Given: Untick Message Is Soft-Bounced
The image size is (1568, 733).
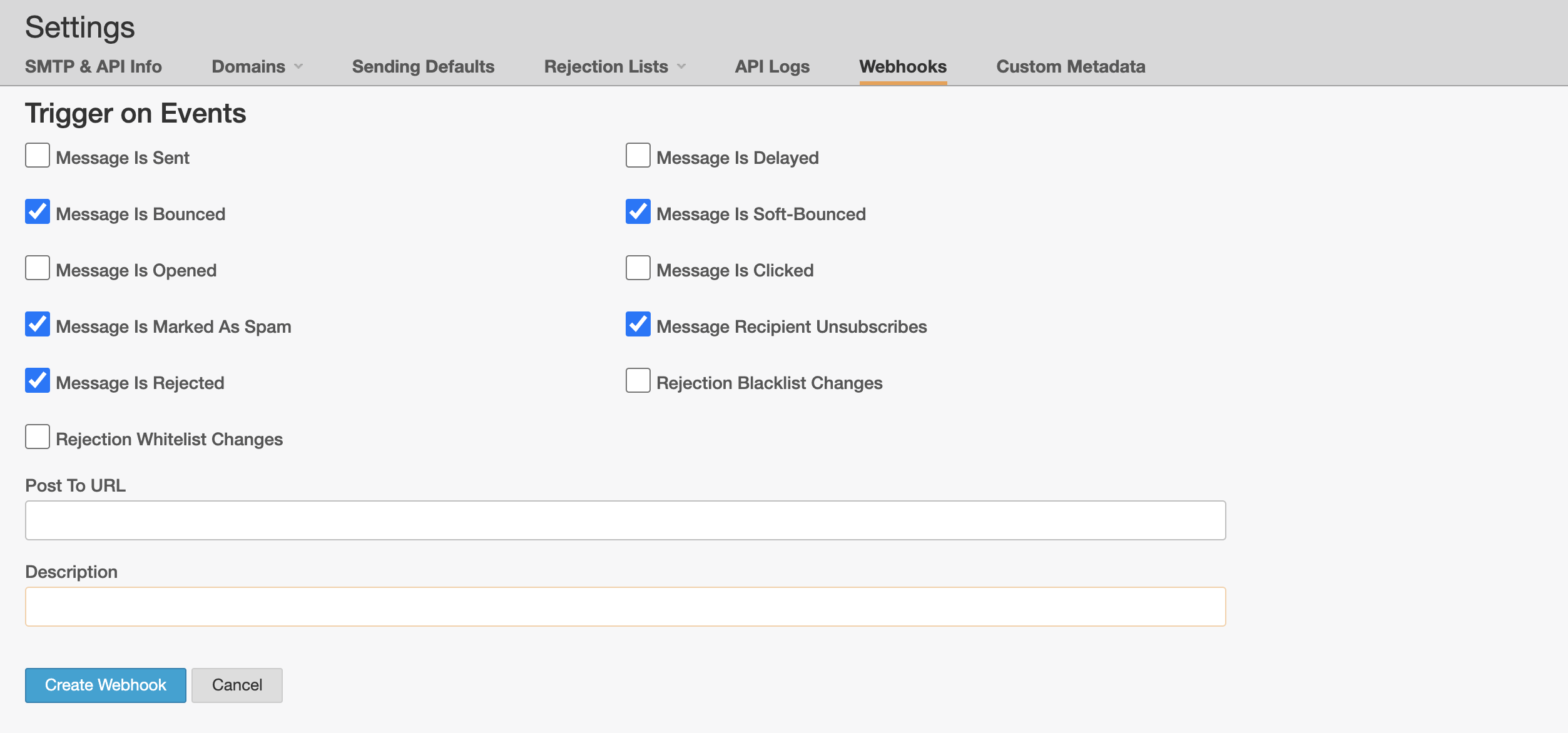Looking at the screenshot, I should 638,212.
